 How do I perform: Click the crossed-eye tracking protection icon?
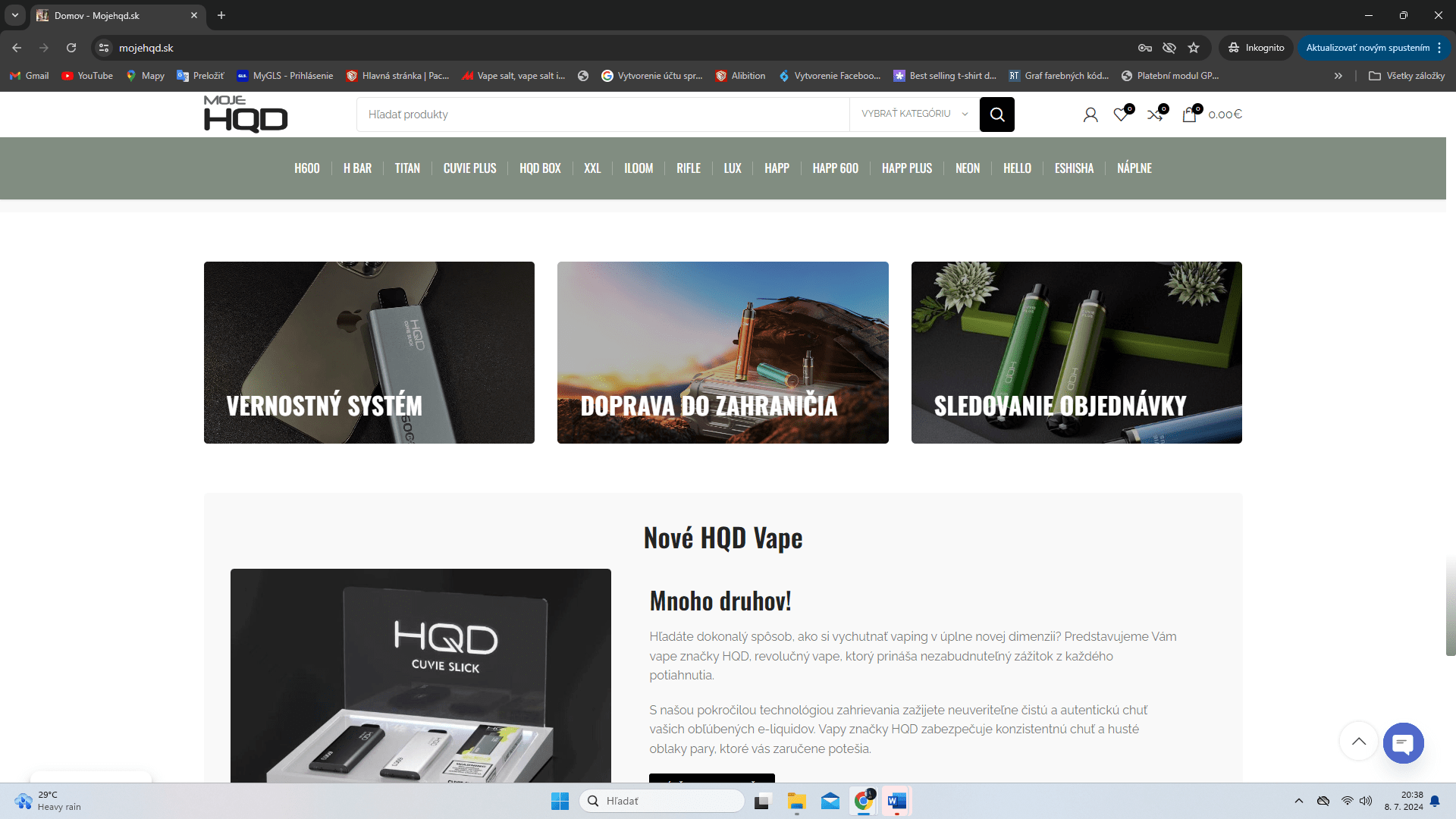(1169, 48)
